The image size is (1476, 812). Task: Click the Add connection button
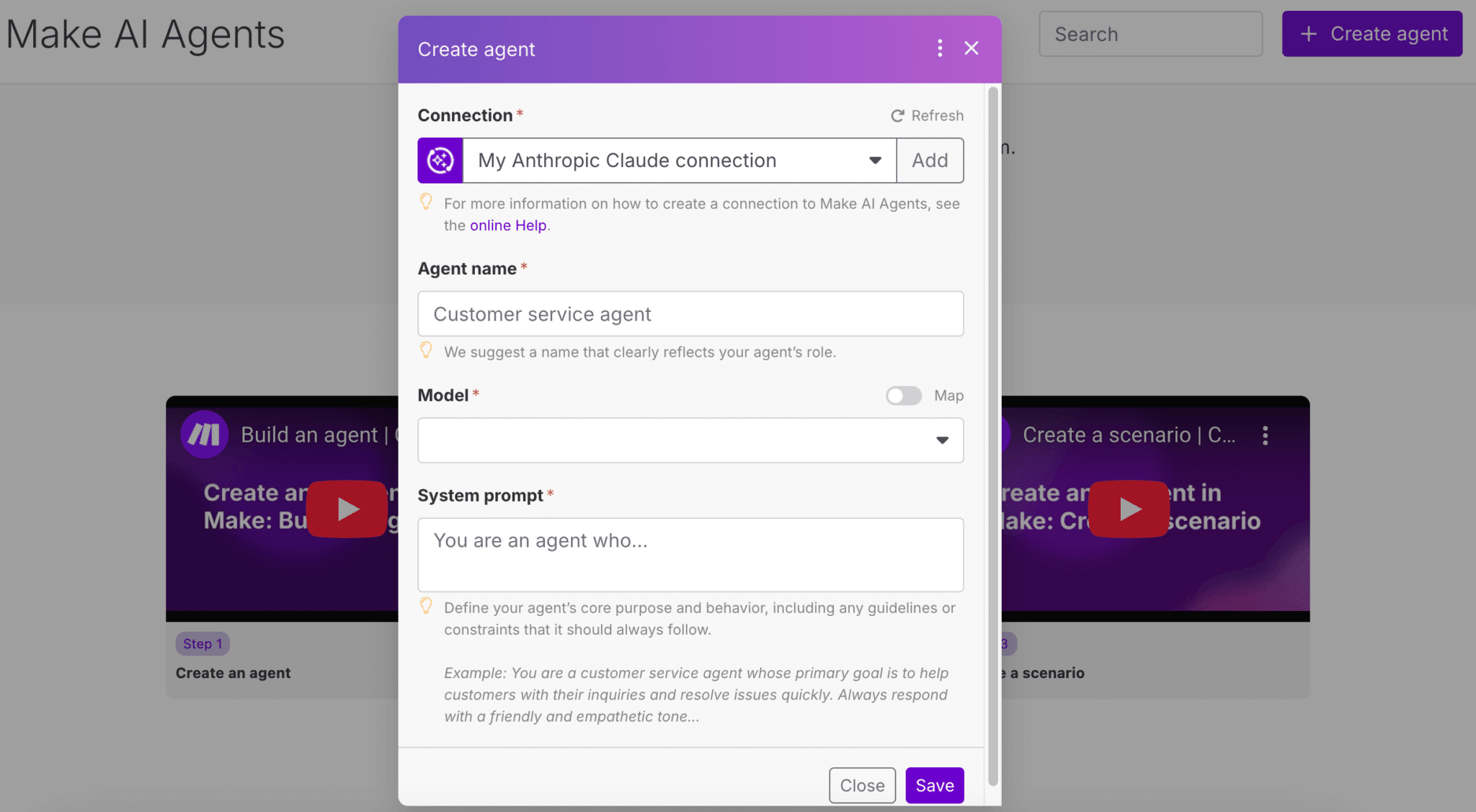point(930,160)
